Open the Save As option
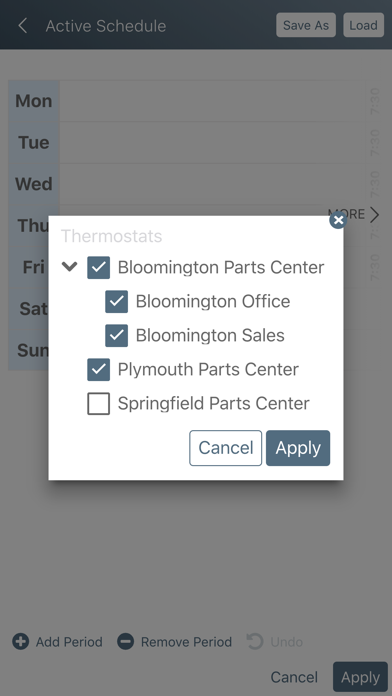 pos(306,25)
